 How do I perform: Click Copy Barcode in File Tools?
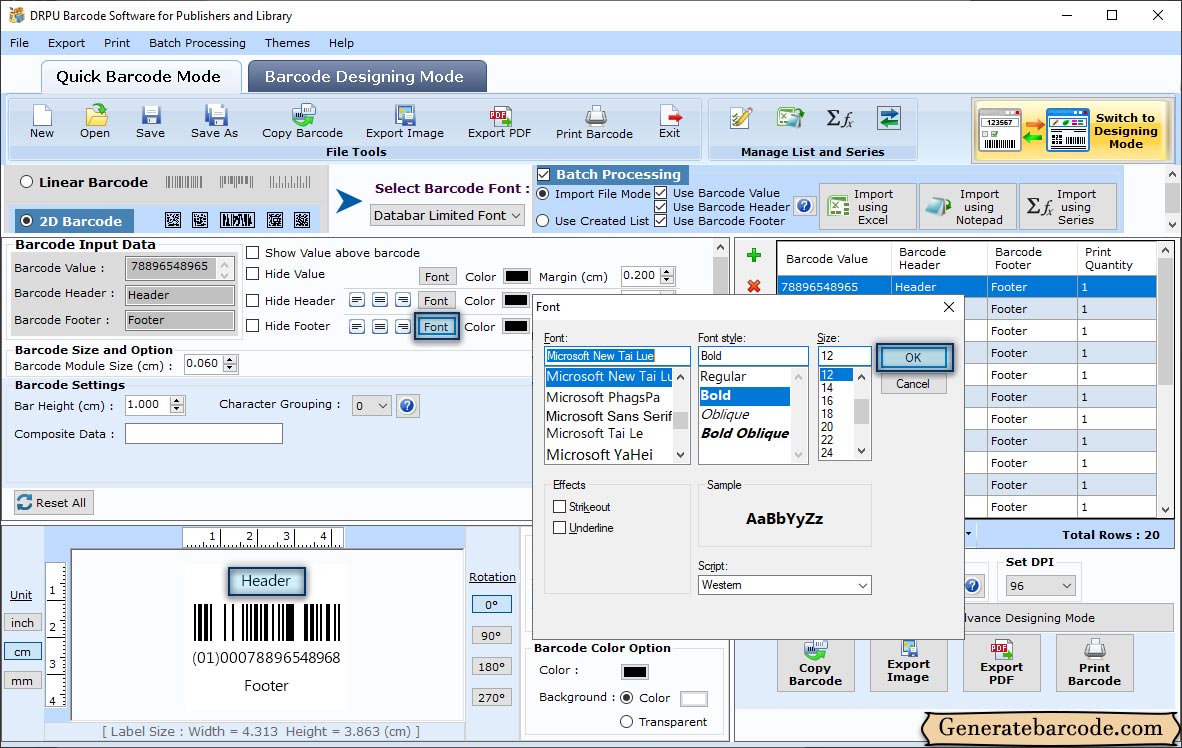point(302,122)
